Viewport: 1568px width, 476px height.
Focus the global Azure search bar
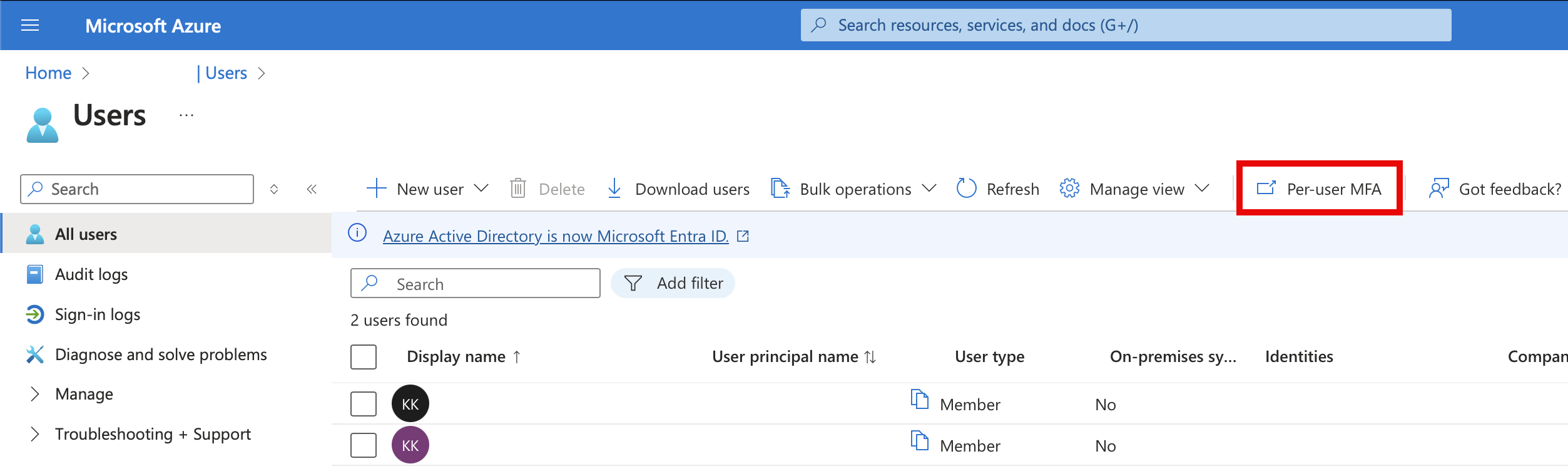click(1126, 25)
